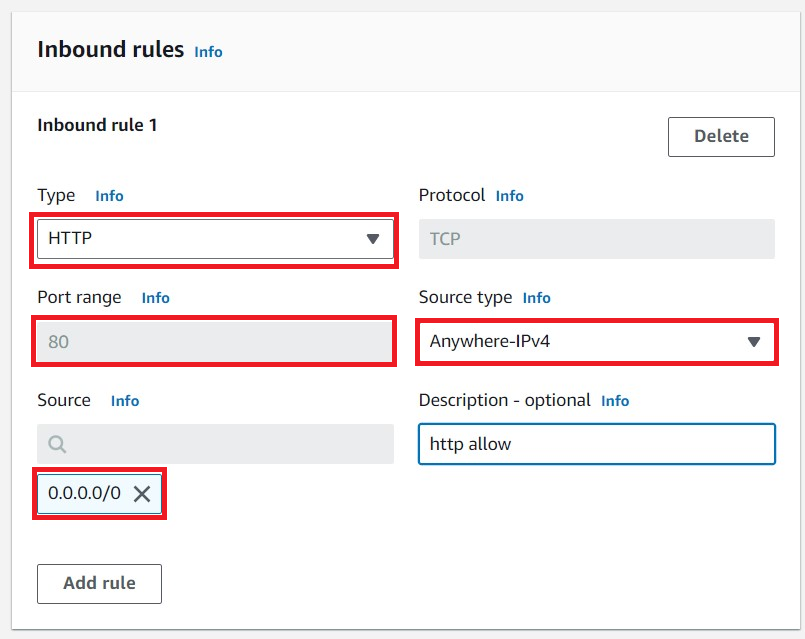This screenshot has width=805, height=639.
Task: Show Info for Port range
Action: tap(155, 298)
